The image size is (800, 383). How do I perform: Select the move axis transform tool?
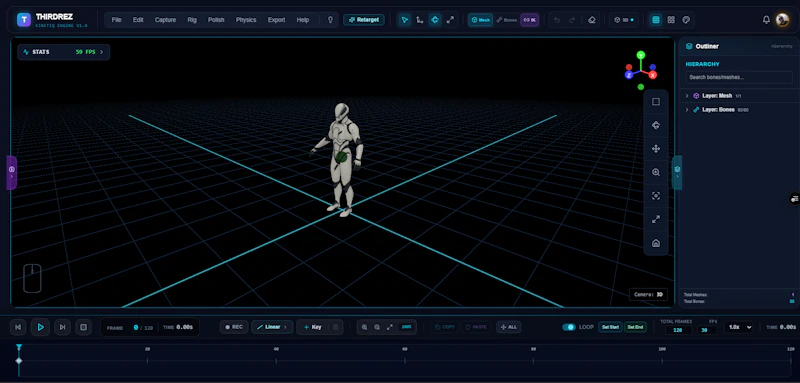click(419, 20)
